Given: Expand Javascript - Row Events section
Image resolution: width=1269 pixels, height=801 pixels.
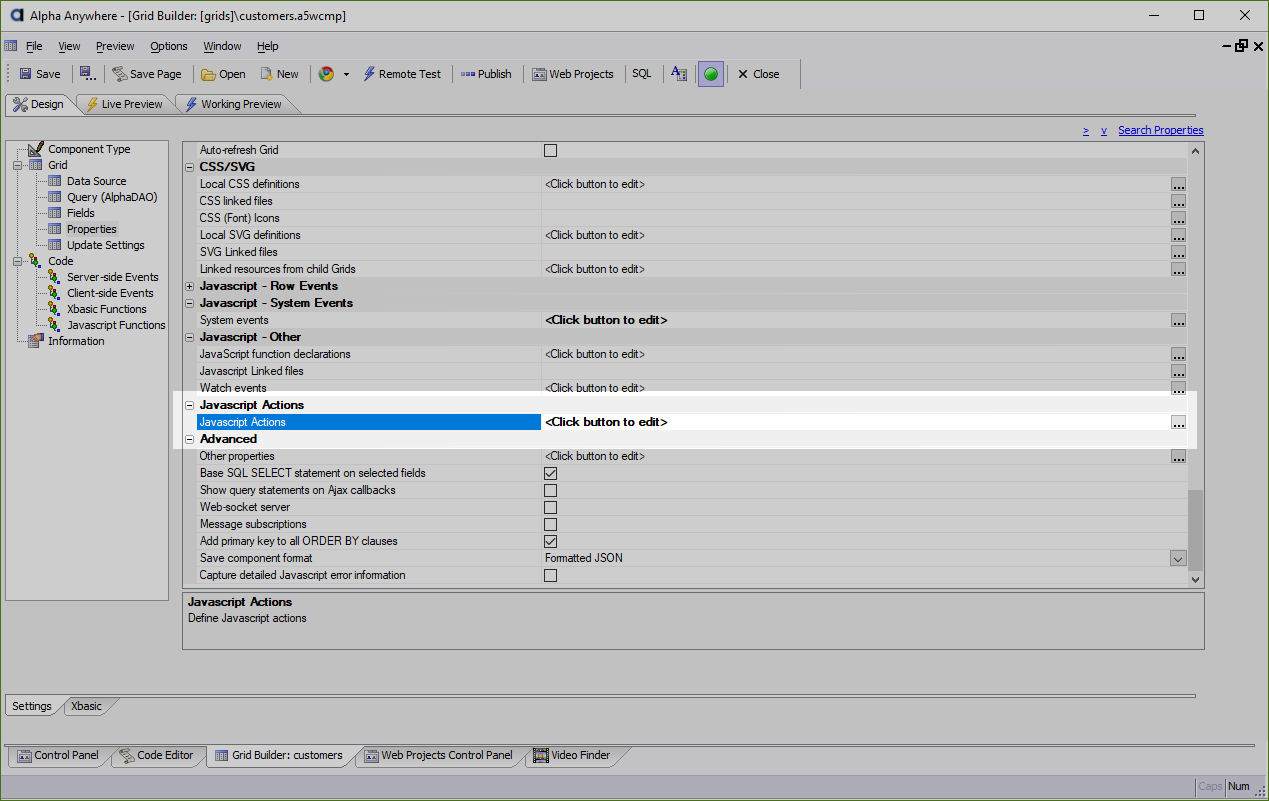Looking at the screenshot, I should (x=190, y=286).
